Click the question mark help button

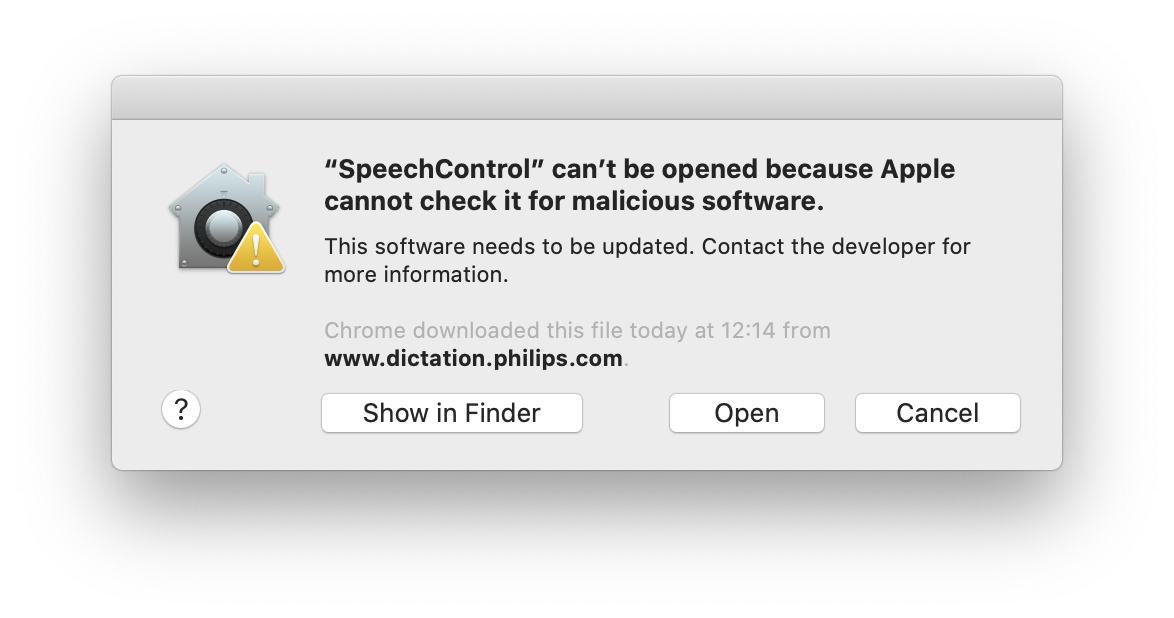click(x=180, y=410)
